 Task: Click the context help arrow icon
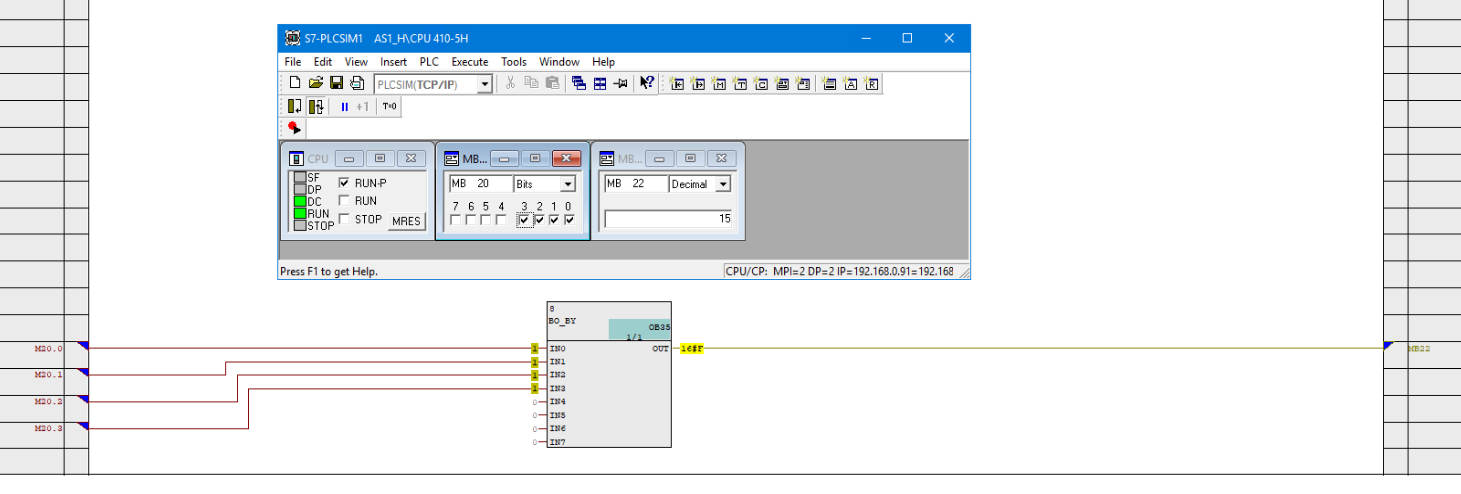click(647, 84)
